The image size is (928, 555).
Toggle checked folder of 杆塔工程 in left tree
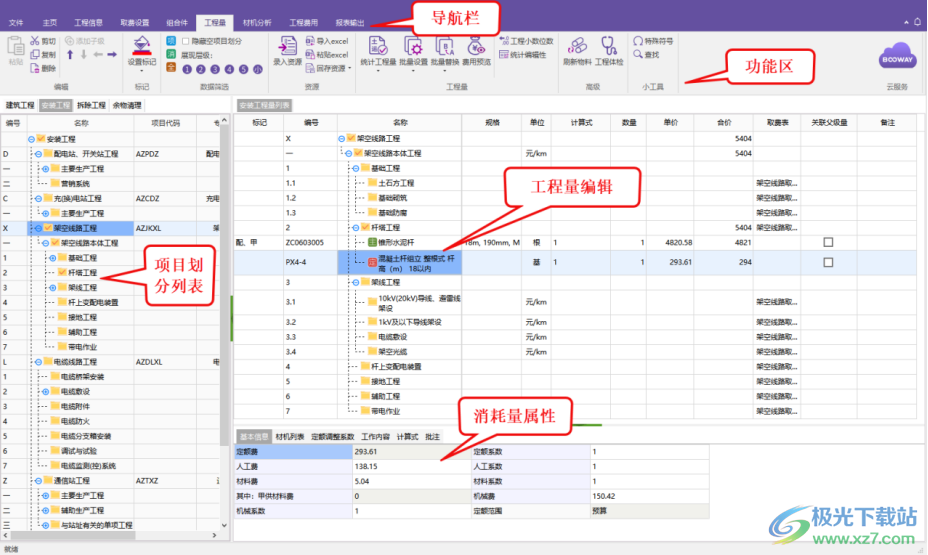pos(62,273)
